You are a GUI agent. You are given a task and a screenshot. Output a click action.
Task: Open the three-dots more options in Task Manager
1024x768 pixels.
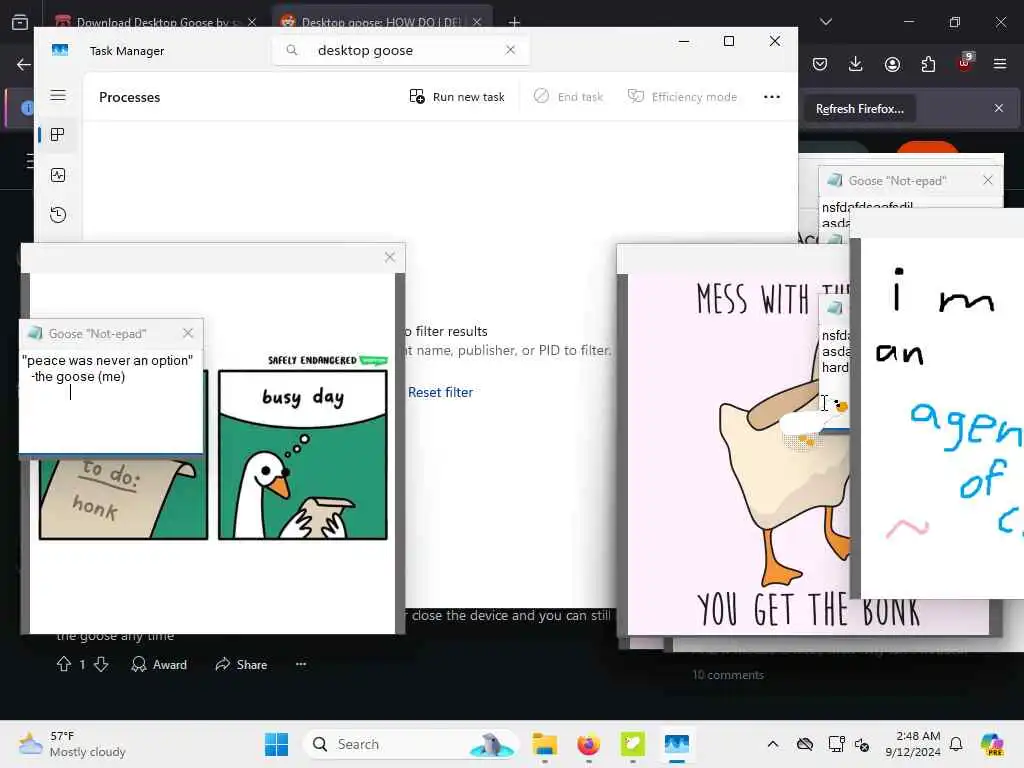tap(772, 97)
